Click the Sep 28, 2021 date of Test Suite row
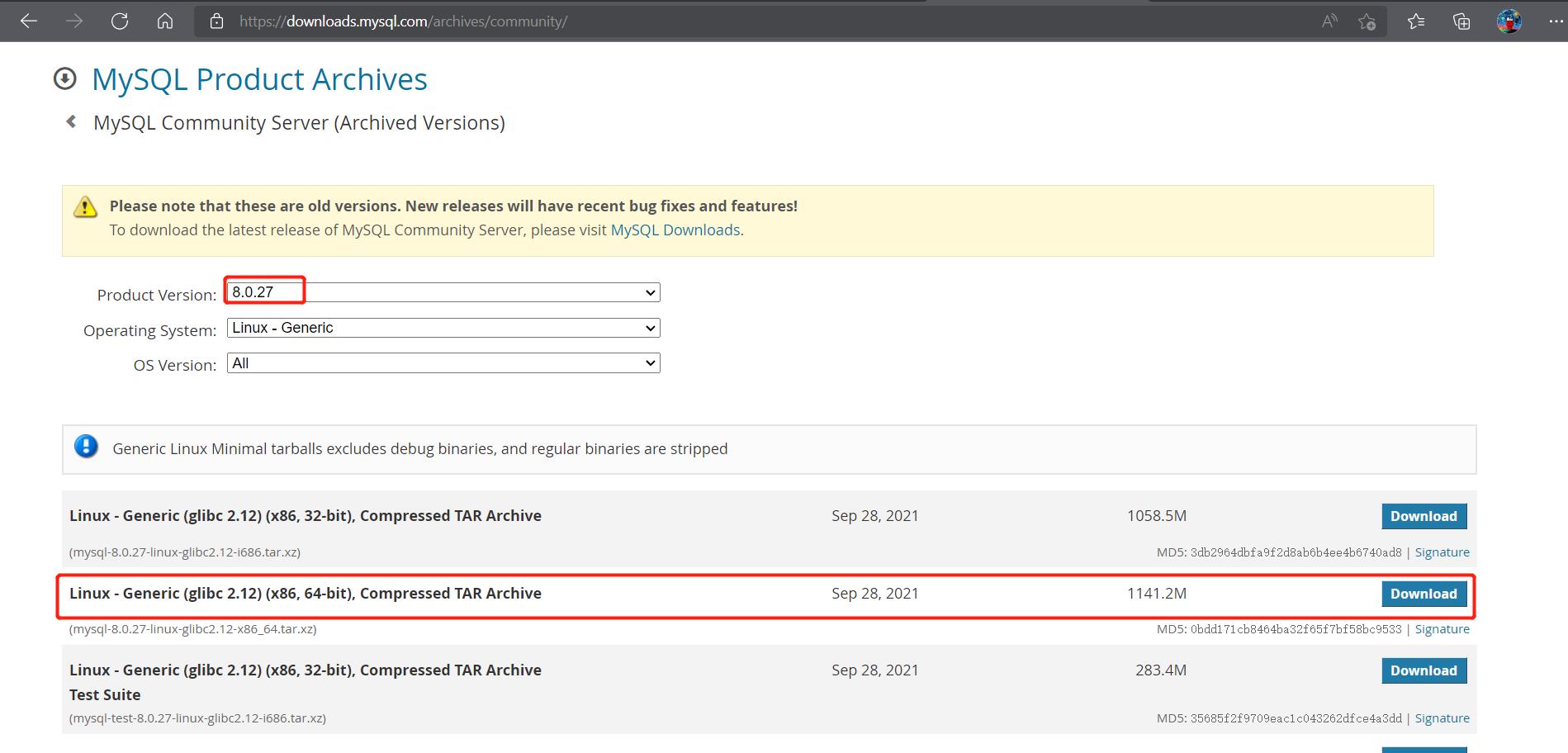Screen dimensions: 1568x753 pyautogui.click(x=874, y=670)
